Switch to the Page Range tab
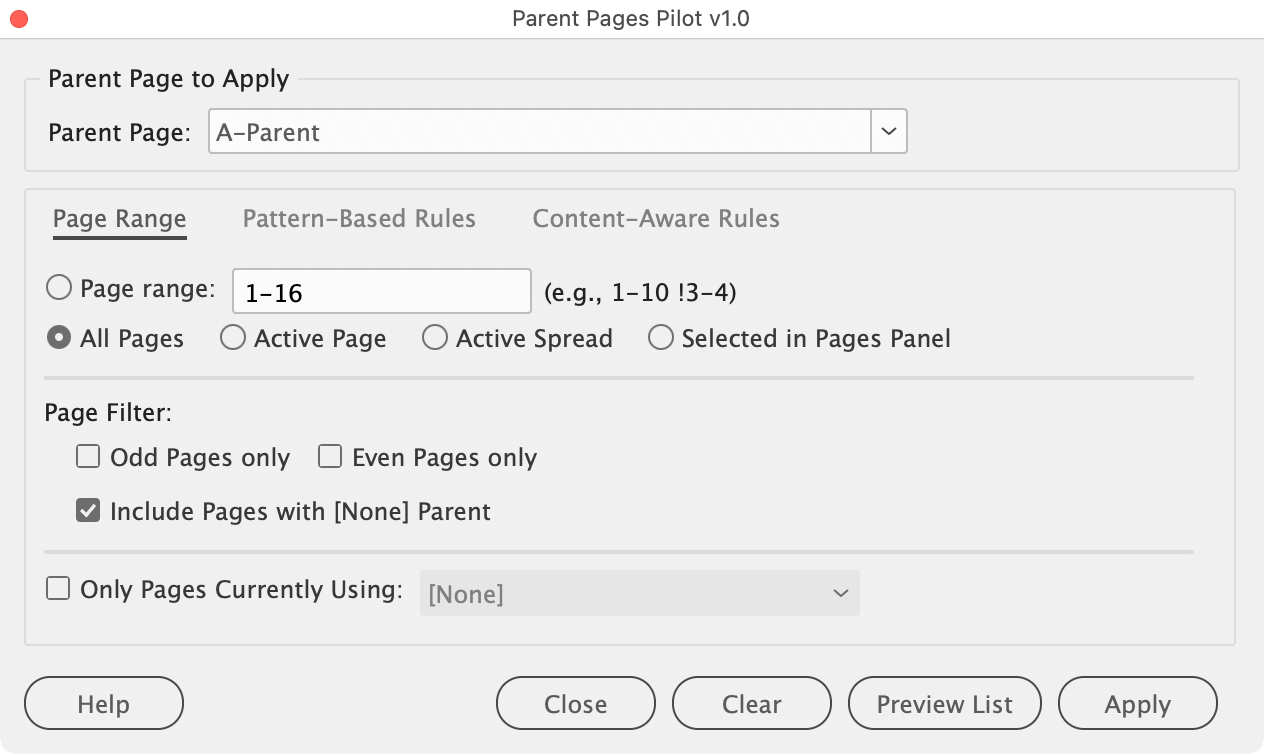 119,219
